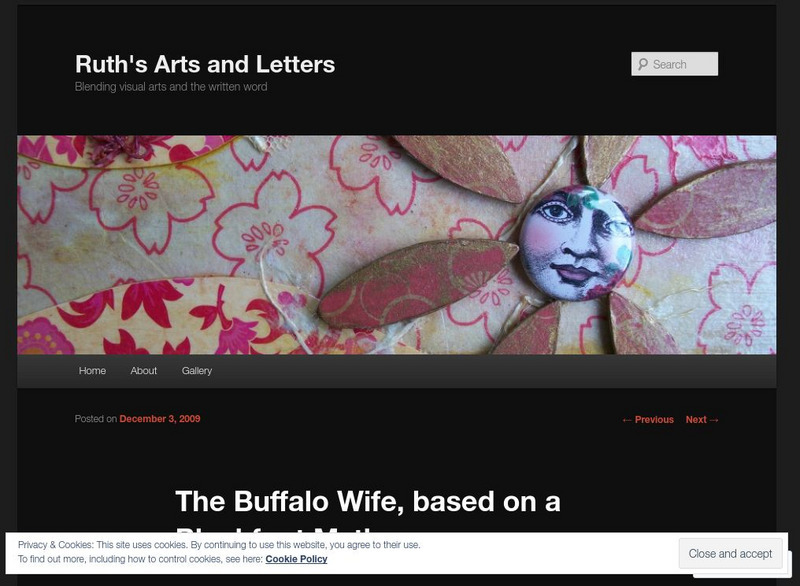Focus the Search input field

point(674,64)
